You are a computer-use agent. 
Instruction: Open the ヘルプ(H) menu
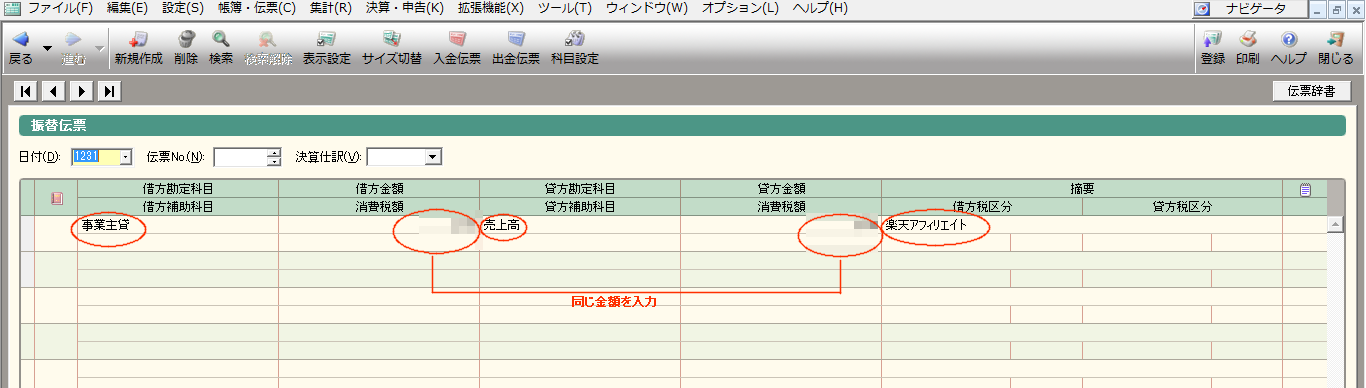(820, 8)
